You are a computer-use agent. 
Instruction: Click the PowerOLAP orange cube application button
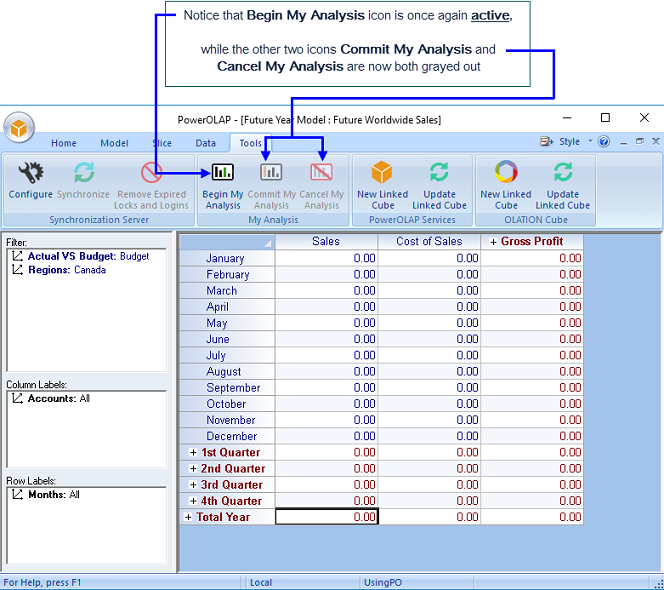[x=19, y=127]
